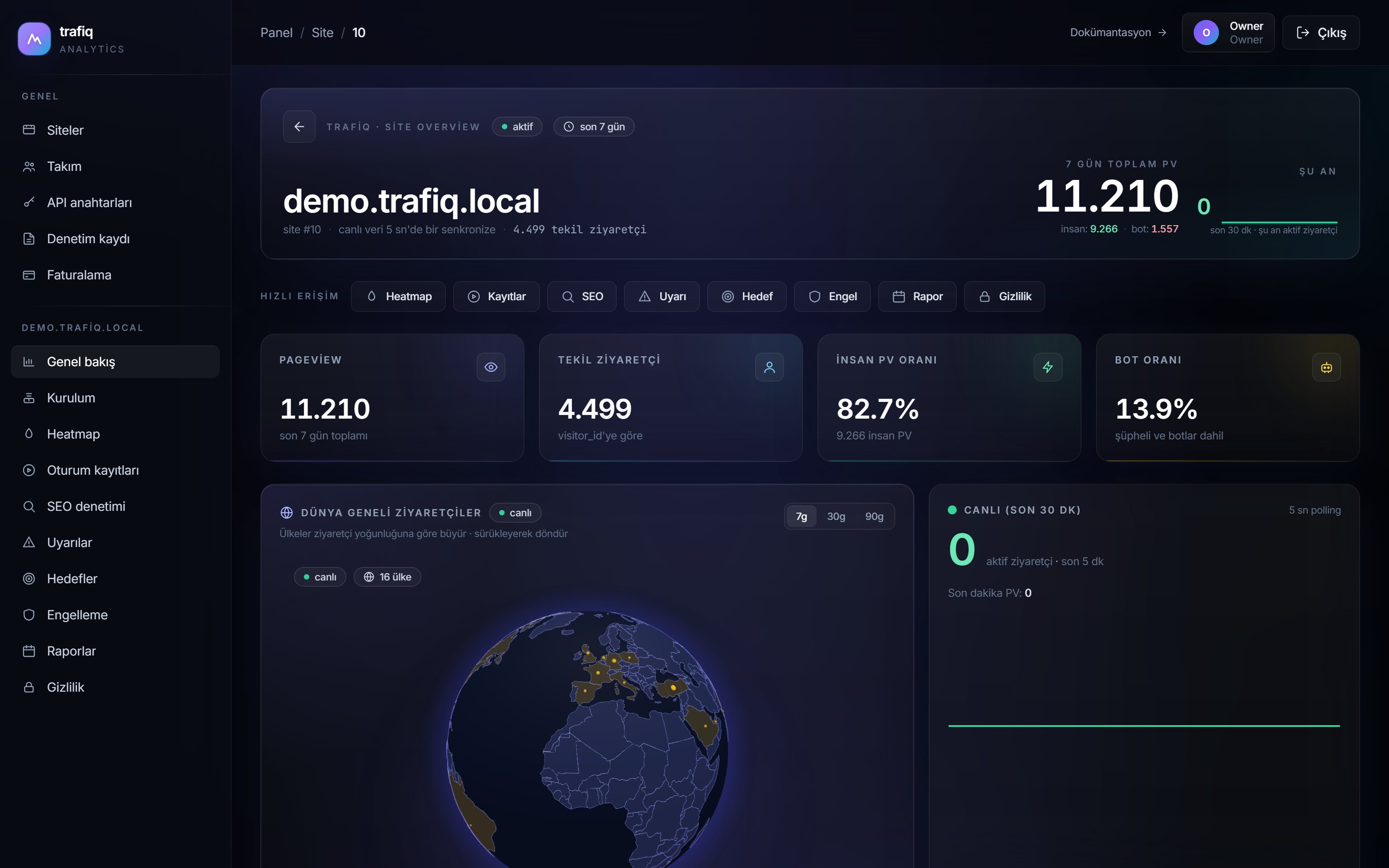Click the Faturalama card icon
Viewport: 1389px width, 868px height.
coord(28,275)
